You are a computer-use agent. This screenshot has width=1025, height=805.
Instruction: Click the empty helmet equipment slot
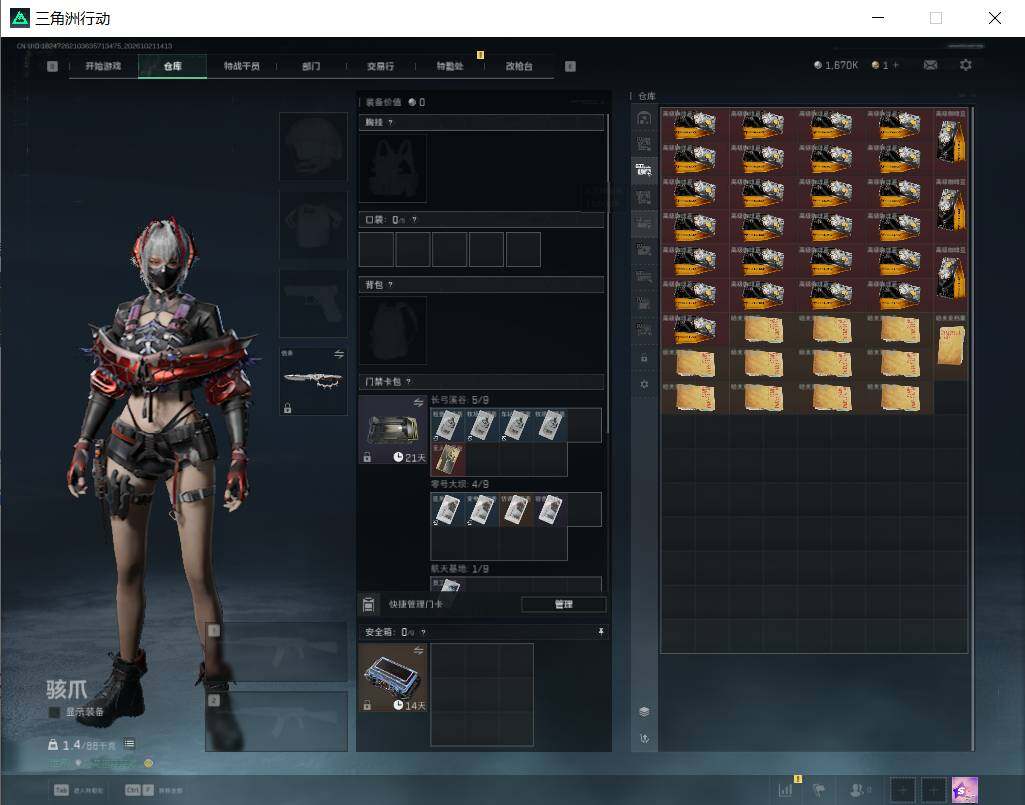313,146
